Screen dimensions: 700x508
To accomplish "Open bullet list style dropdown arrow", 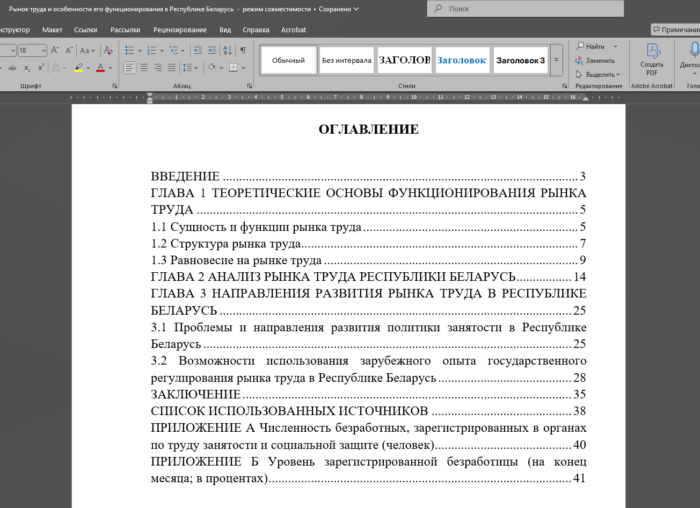I will tap(139, 51).
